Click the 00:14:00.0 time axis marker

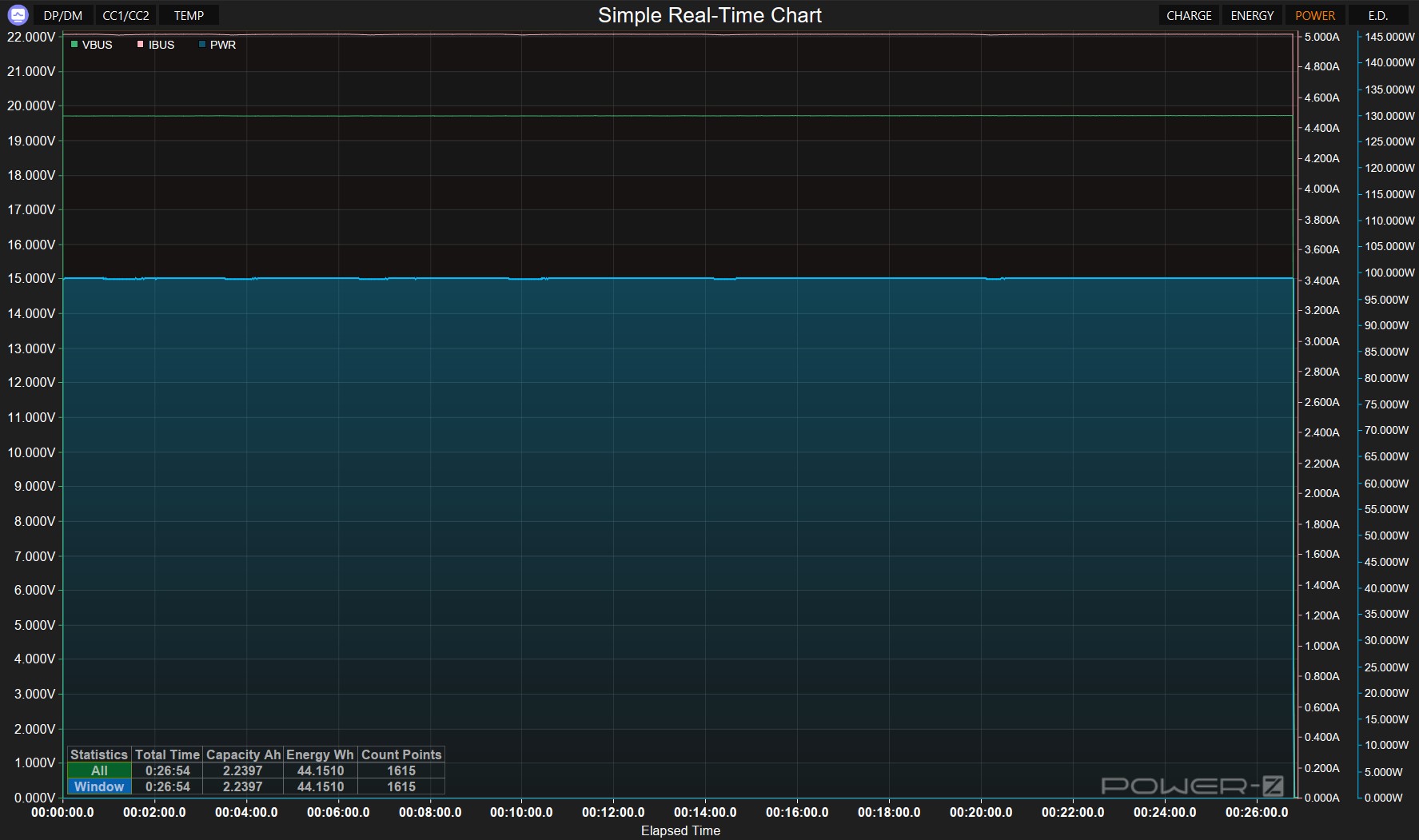coord(705,812)
